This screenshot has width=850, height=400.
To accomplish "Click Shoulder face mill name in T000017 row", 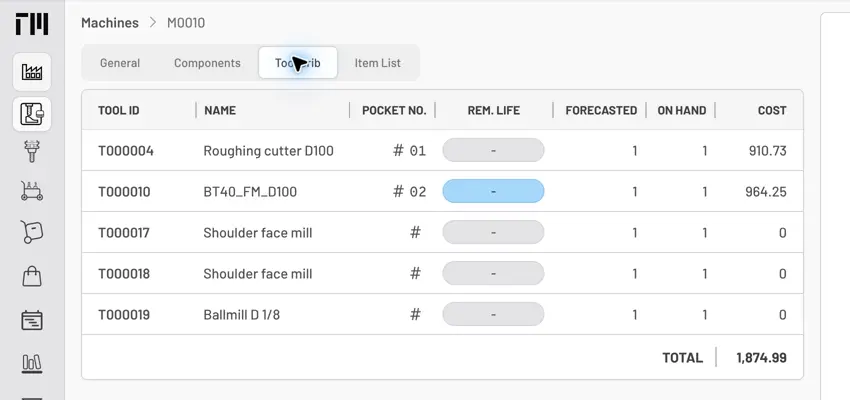I will 257,233.
